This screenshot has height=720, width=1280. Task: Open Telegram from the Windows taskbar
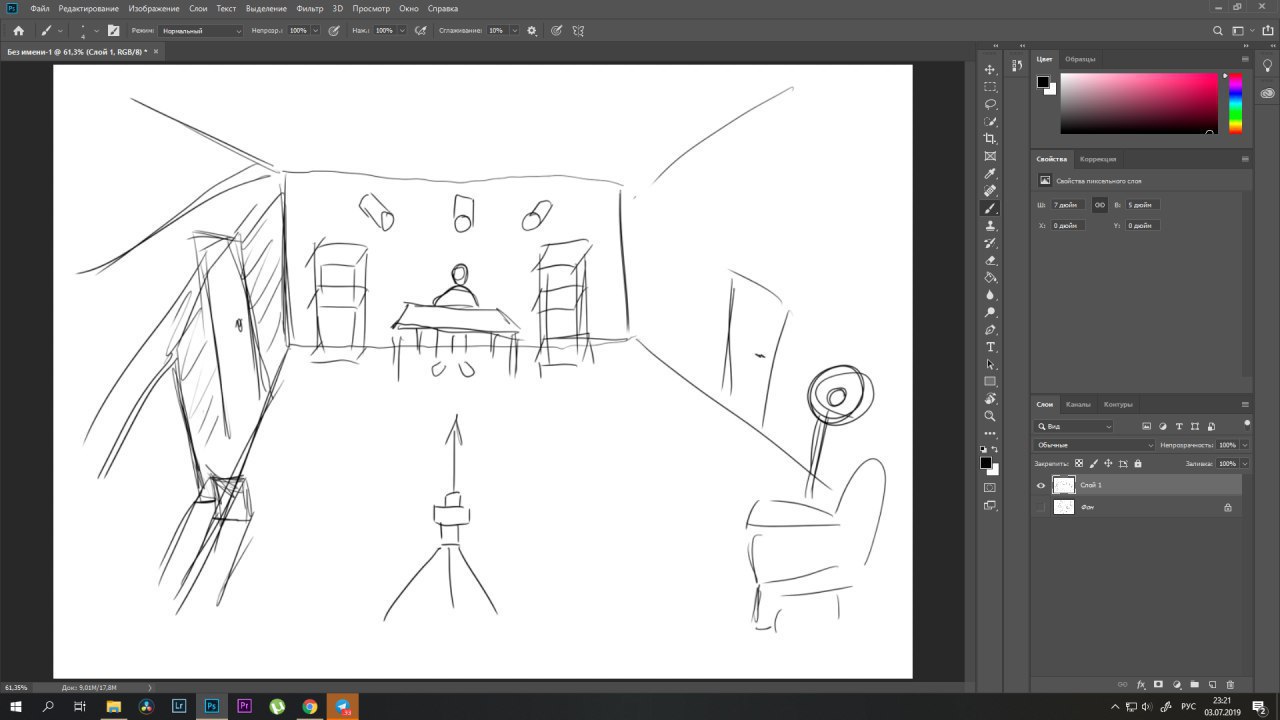click(x=343, y=706)
